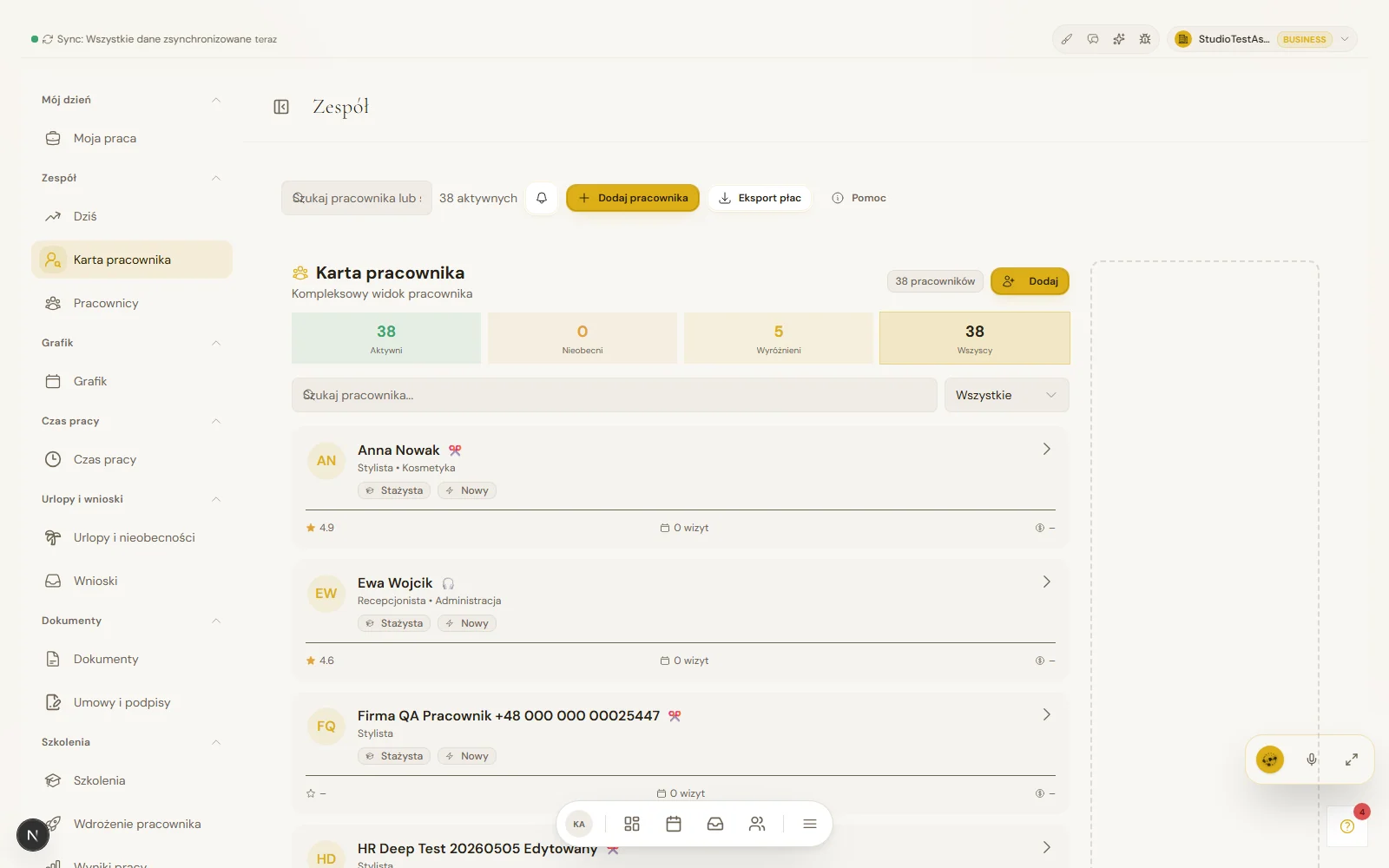The image size is (1389, 868).
Task: Click the Stażysta tag on Anna Nowak
Action: coord(394,490)
